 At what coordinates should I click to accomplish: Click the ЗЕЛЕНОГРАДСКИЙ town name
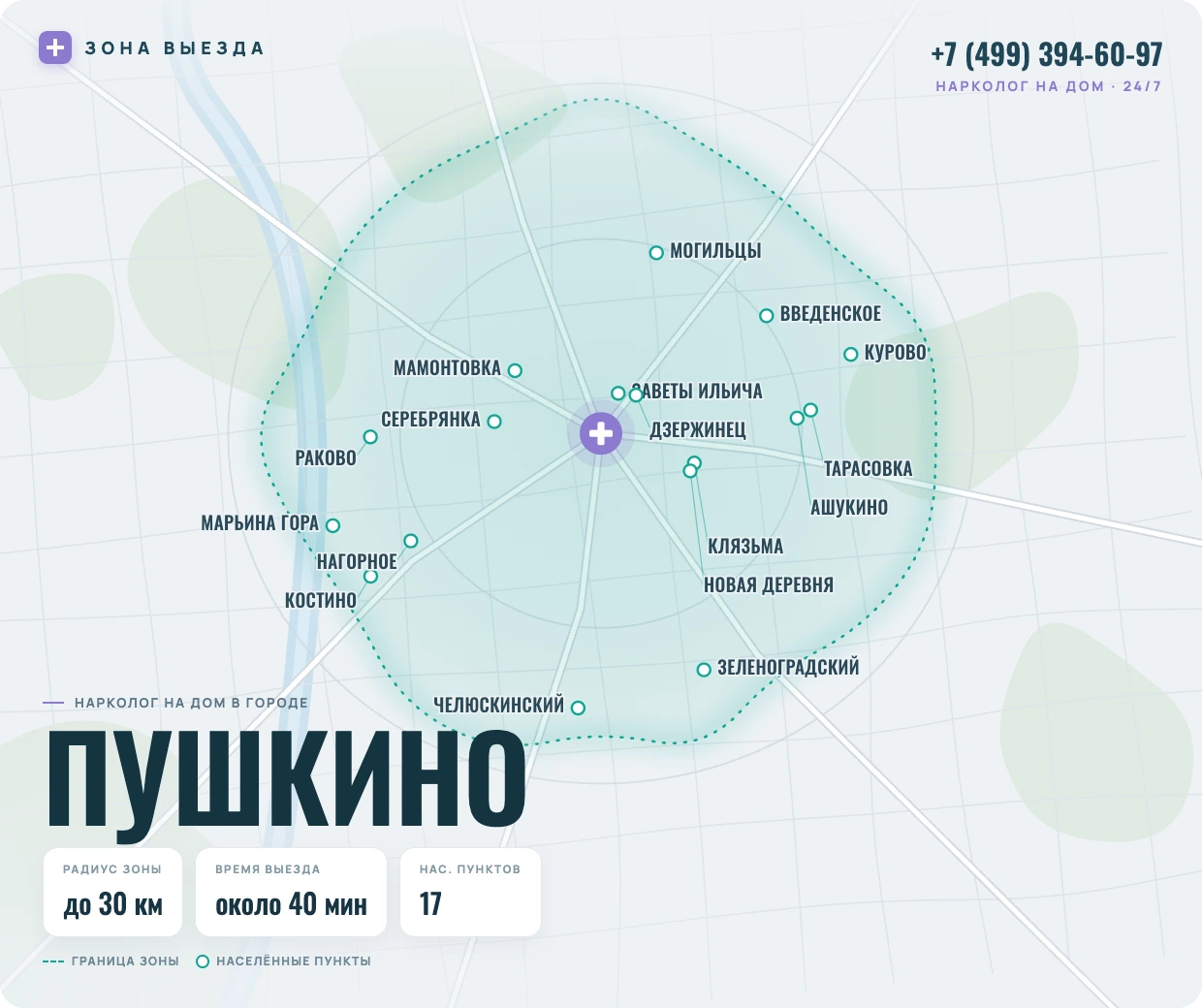tap(788, 668)
